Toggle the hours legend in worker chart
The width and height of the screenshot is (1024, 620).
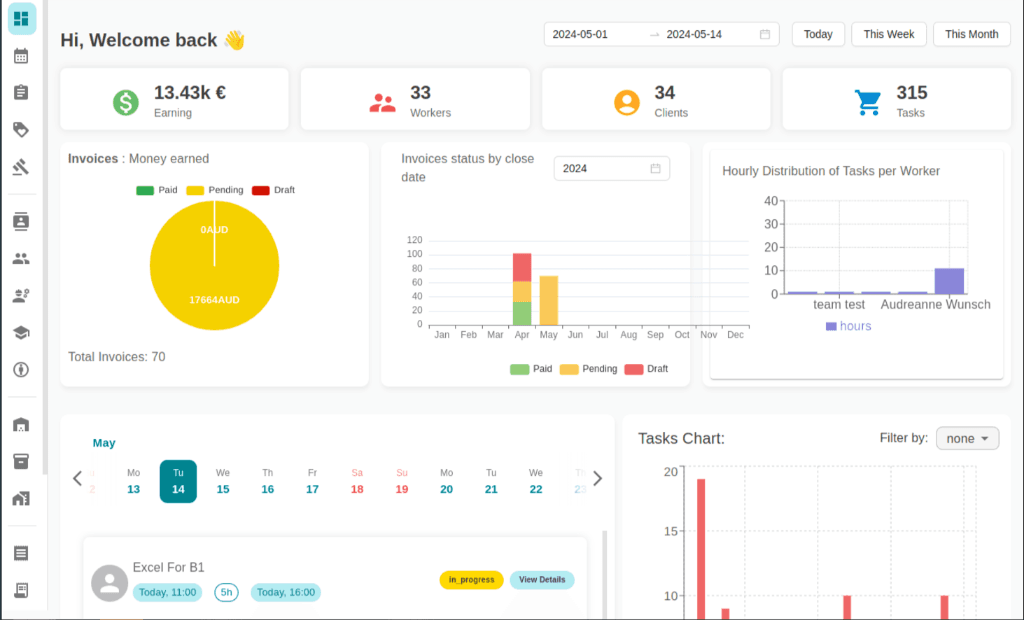[x=848, y=326]
